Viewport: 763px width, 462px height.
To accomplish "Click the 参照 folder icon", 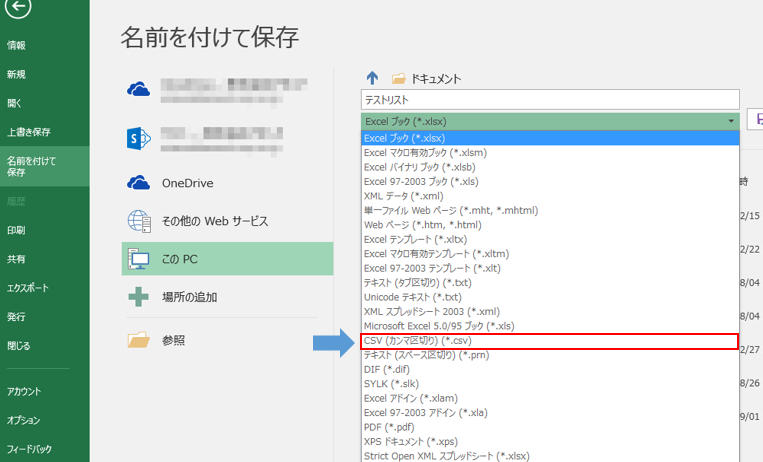I will (139, 340).
